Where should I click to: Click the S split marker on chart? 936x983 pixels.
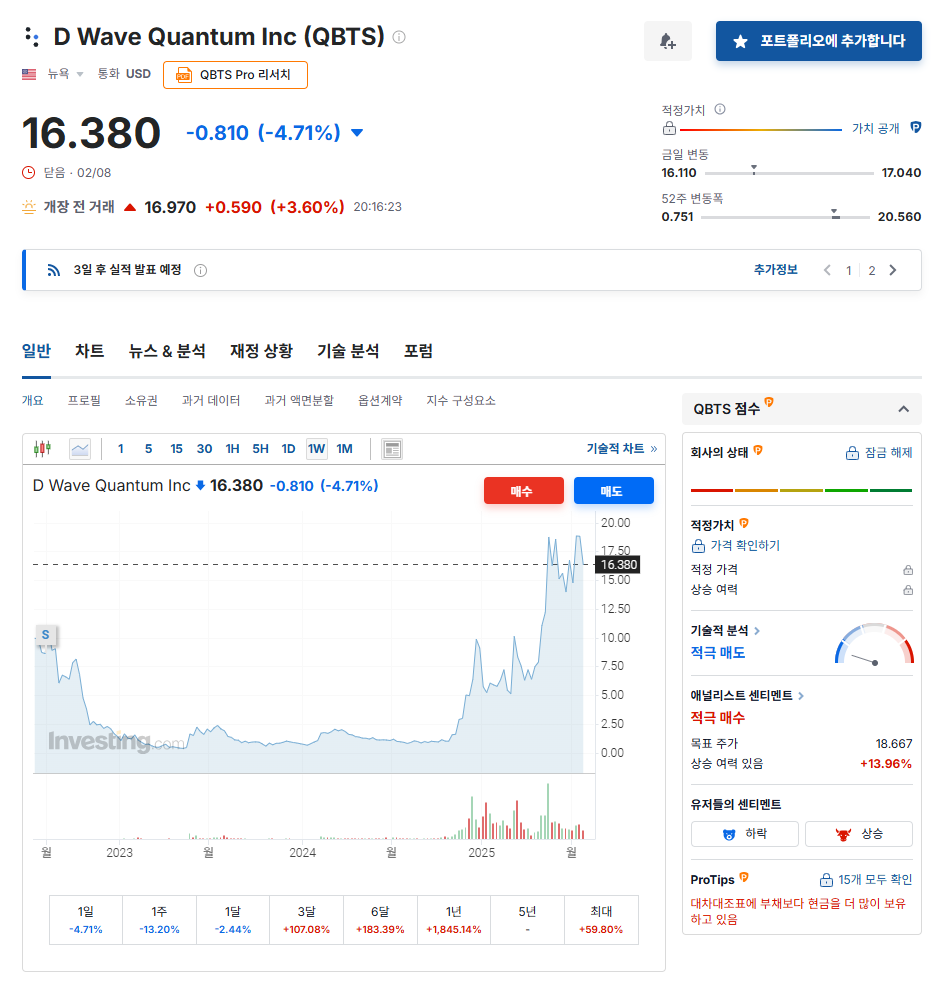(46, 635)
